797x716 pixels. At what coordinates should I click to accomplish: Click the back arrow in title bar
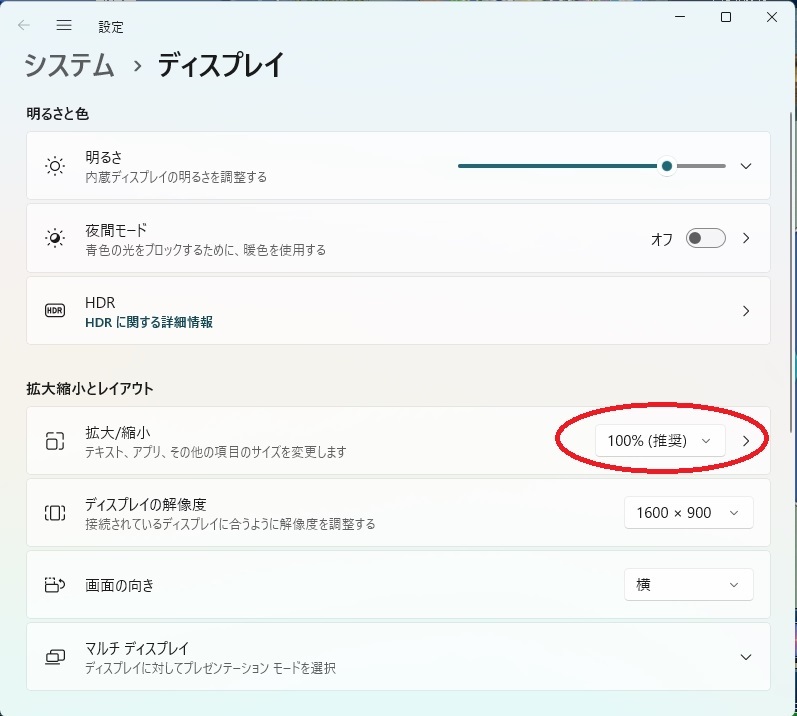pyautogui.click(x=24, y=25)
